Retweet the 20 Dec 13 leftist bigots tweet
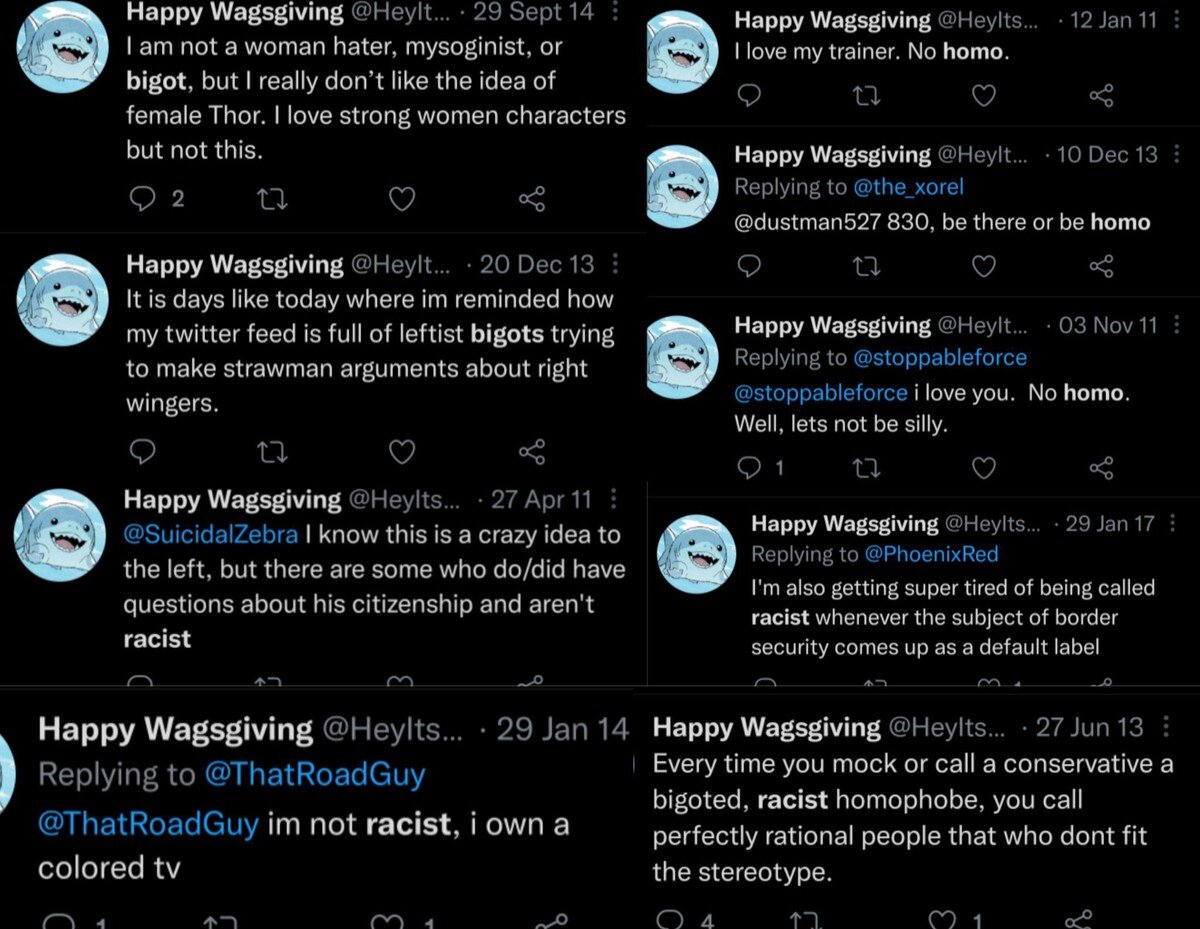The image size is (1200, 929). pyautogui.click(x=272, y=452)
